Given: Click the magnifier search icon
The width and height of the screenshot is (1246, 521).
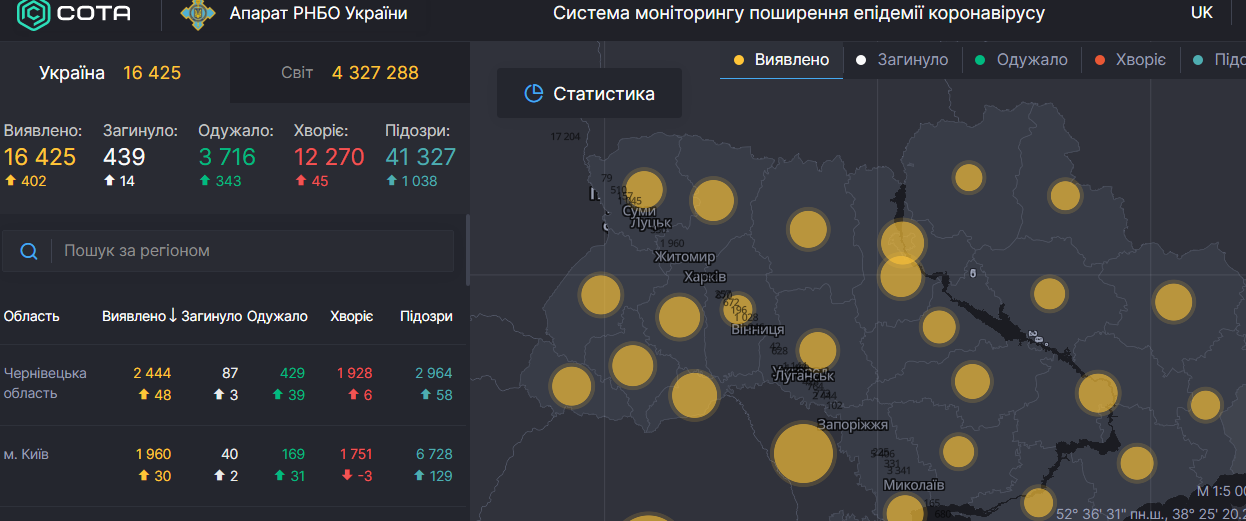Looking at the screenshot, I should (30, 251).
